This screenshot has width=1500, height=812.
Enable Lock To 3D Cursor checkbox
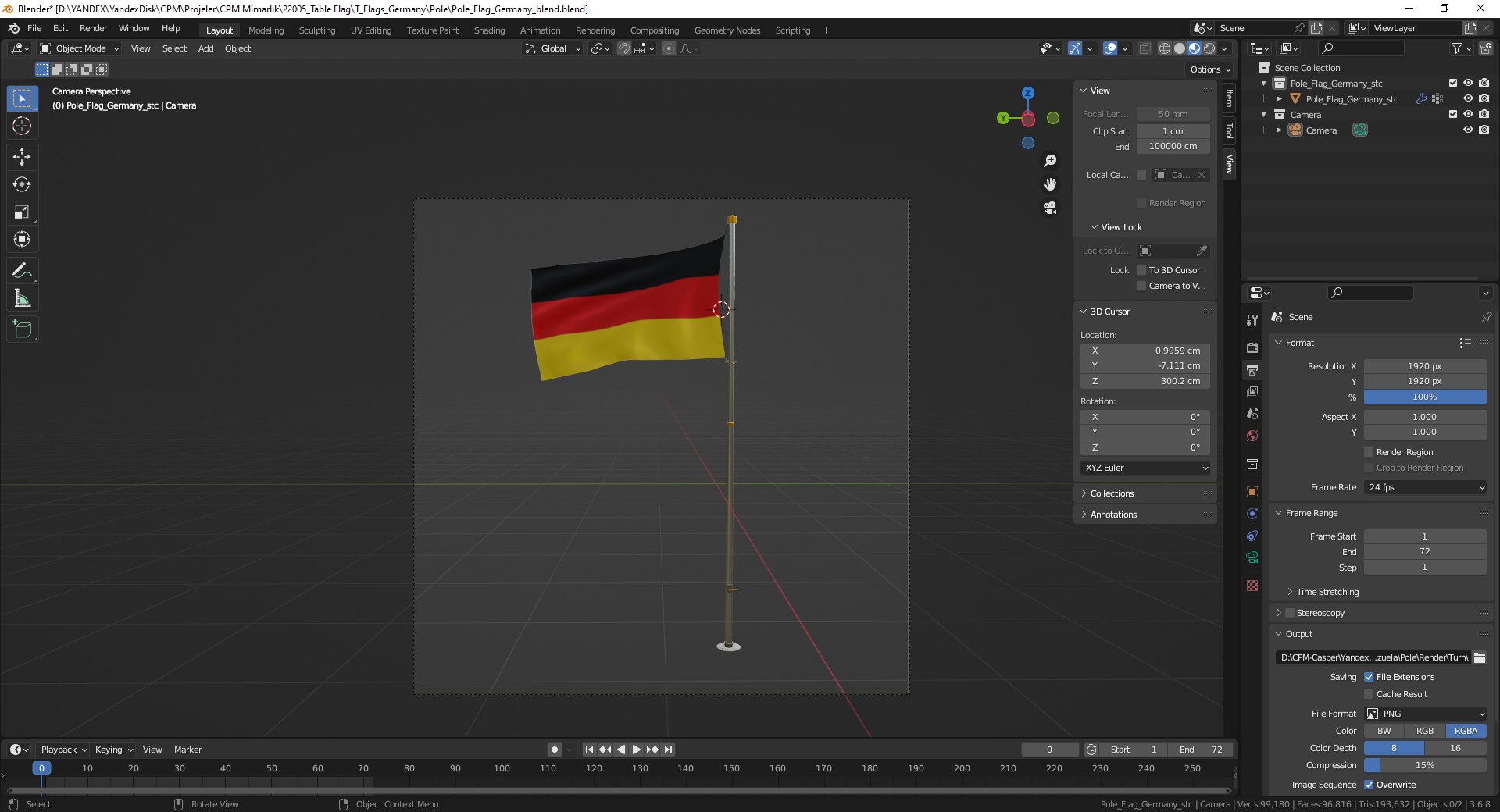(x=1141, y=270)
